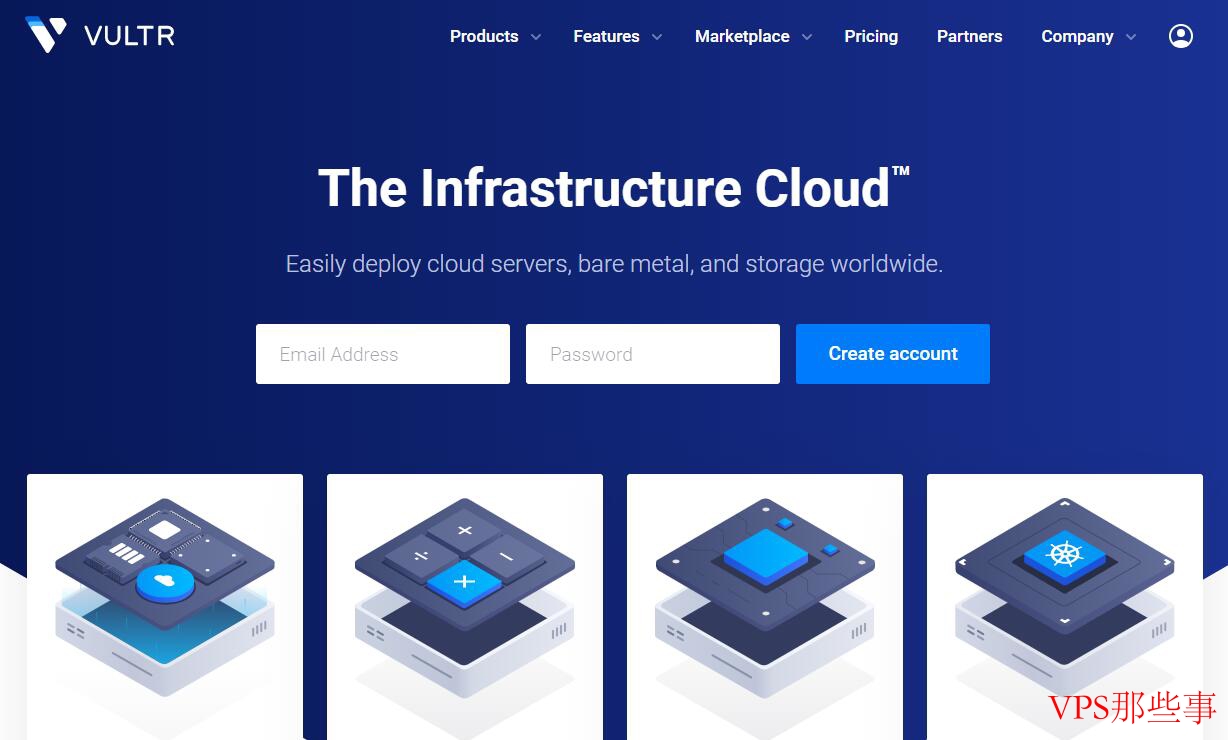Open the Features menu
Image resolution: width=1228 pixels, height=740 pixels.
pyautogui.click(x=606, y=36)
